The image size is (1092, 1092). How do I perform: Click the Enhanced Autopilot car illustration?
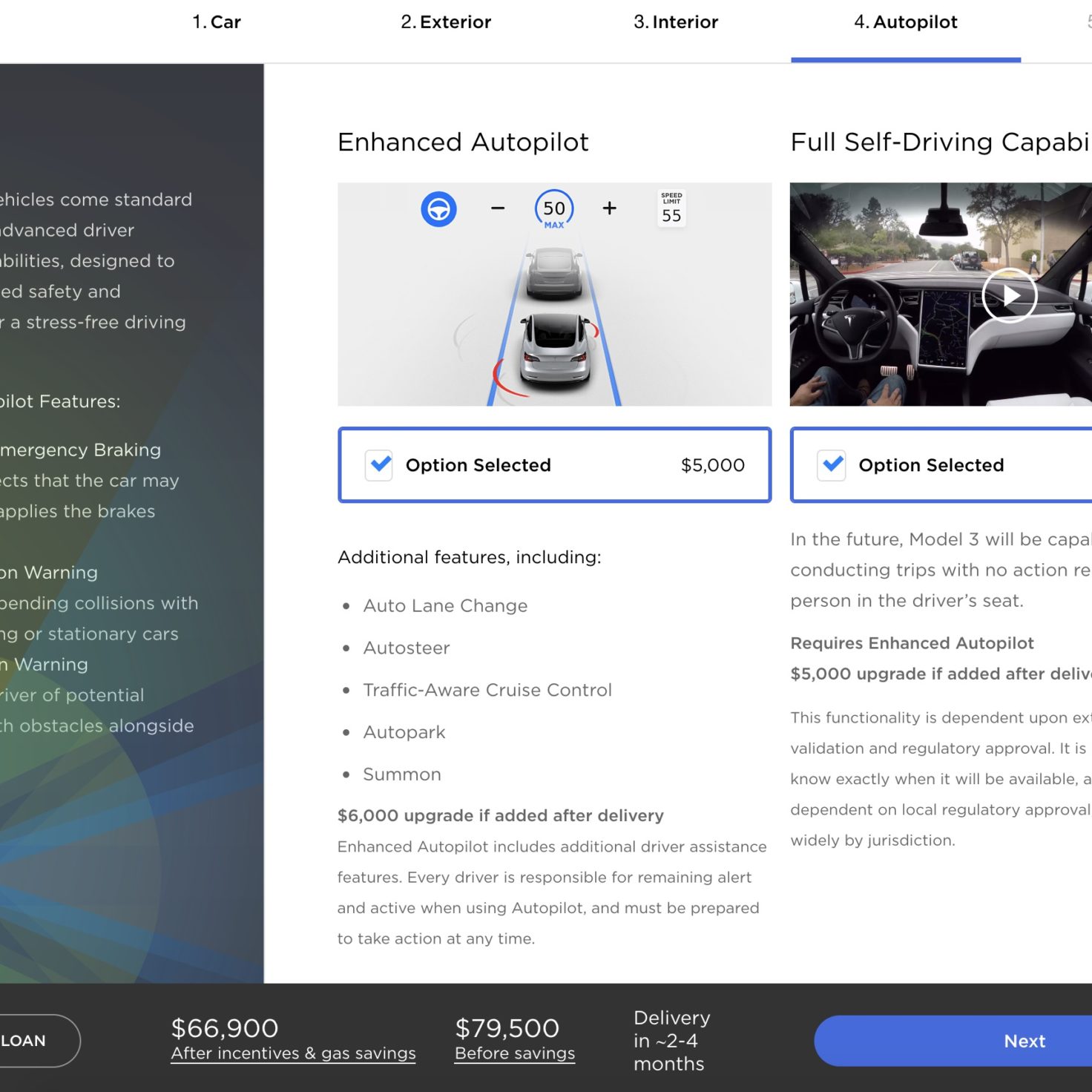pyautogui.click(x=554, y=295)
